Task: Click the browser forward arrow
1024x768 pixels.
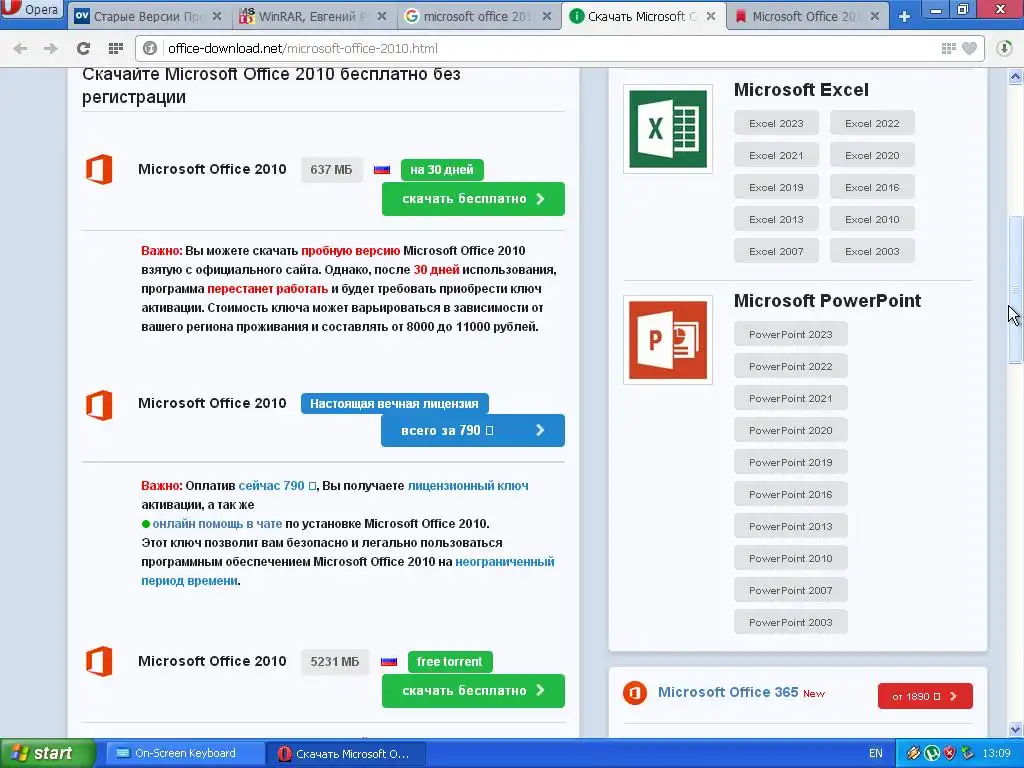Action: coord(50,48)
